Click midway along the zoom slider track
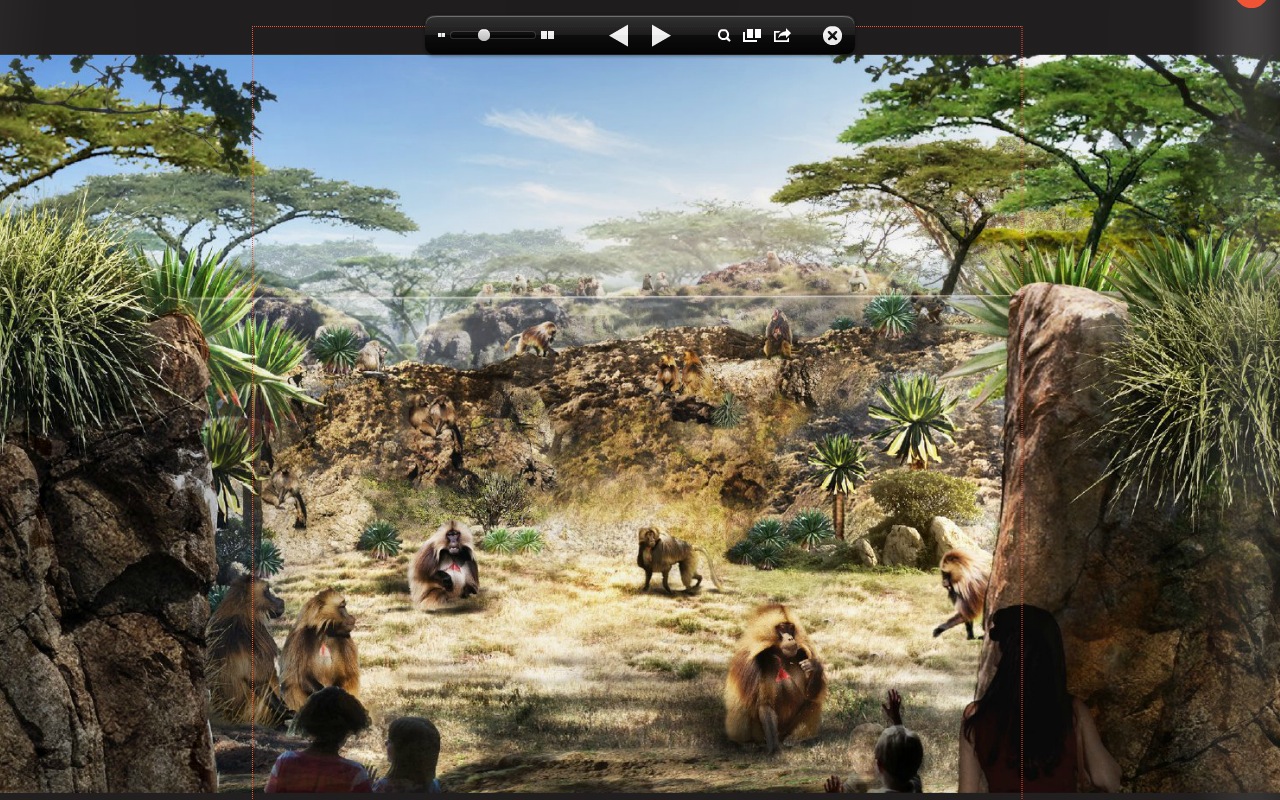Viewport: 1280px width, 800px height. point(495,35)
